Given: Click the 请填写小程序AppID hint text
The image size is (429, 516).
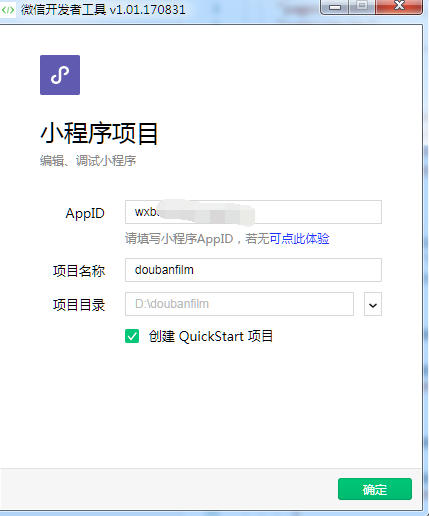Looking at the screenshot, I should coord(179,239).
